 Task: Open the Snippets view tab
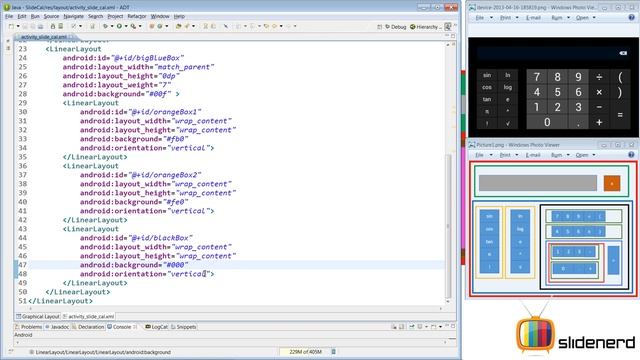pyautogui.click(x=184, y=327)
